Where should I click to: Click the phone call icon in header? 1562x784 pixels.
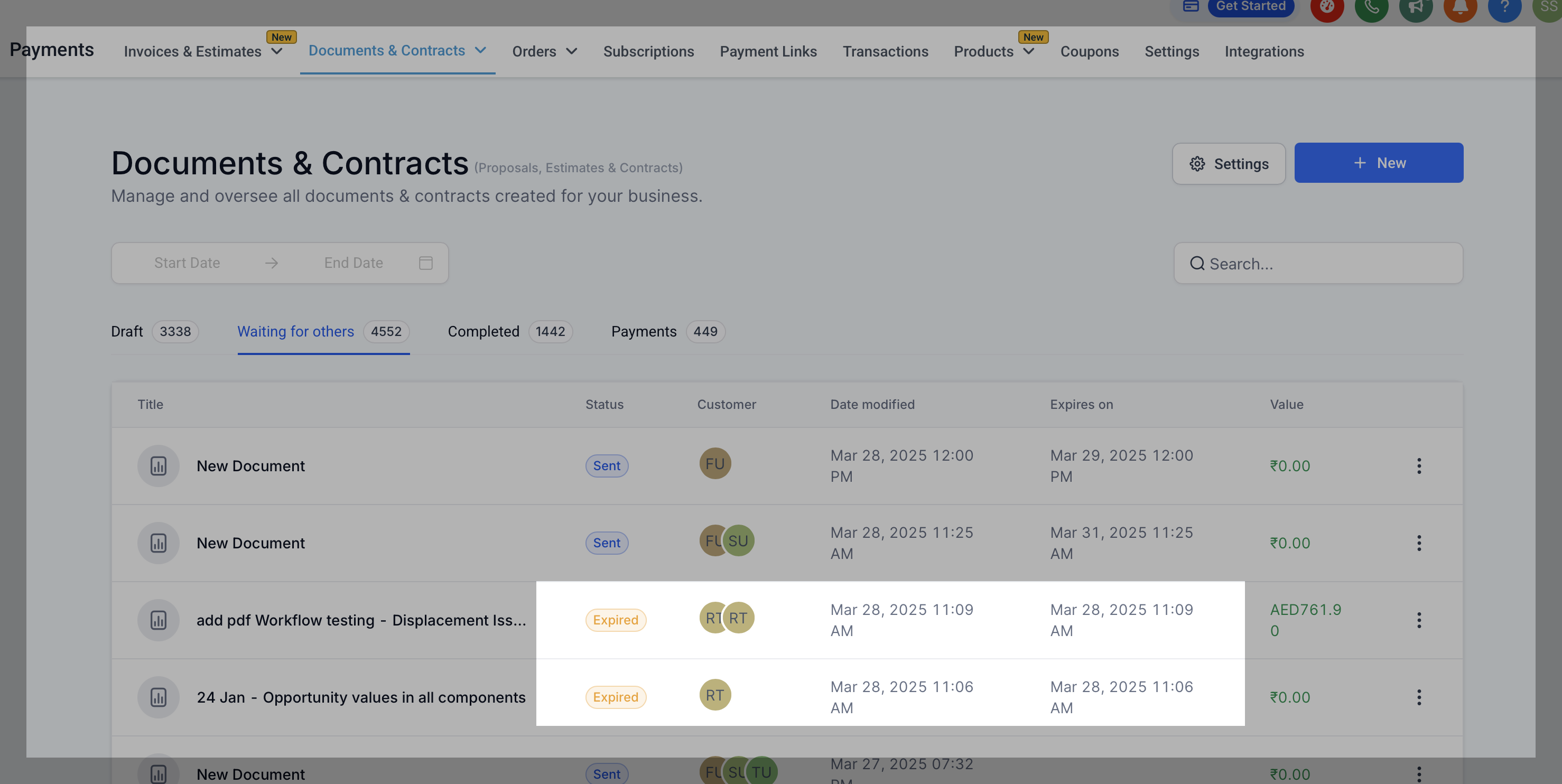tap(1371, 7)
